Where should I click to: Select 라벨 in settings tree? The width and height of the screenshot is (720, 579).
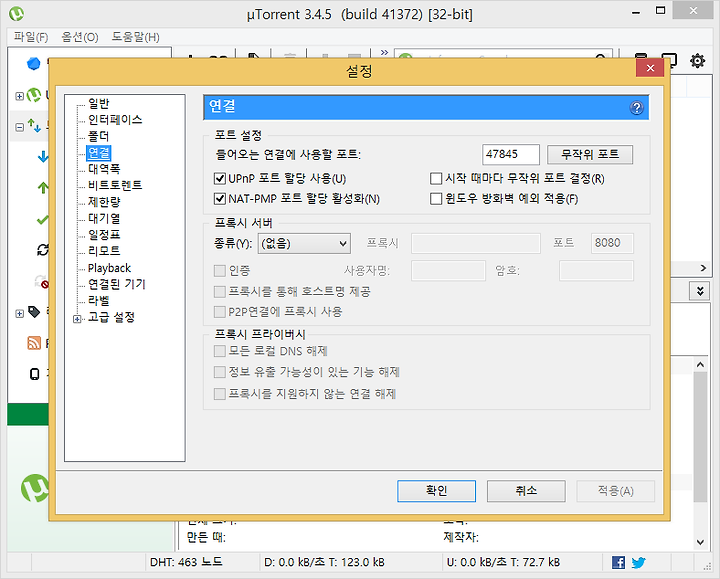(98, 301)
